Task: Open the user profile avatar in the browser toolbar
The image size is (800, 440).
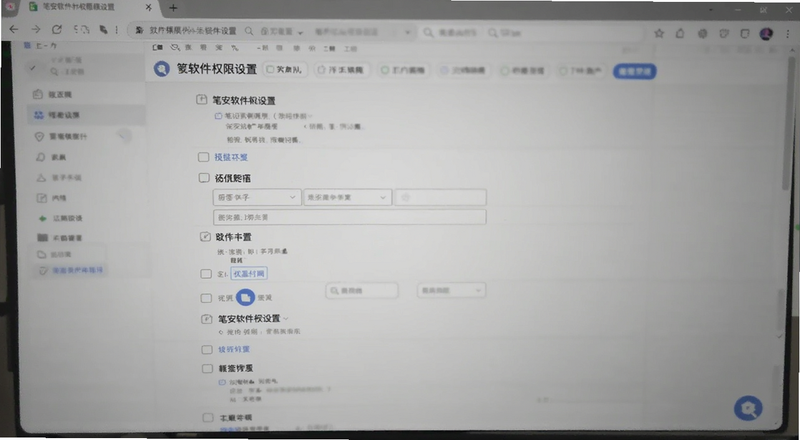Action: tap(766, 34)
